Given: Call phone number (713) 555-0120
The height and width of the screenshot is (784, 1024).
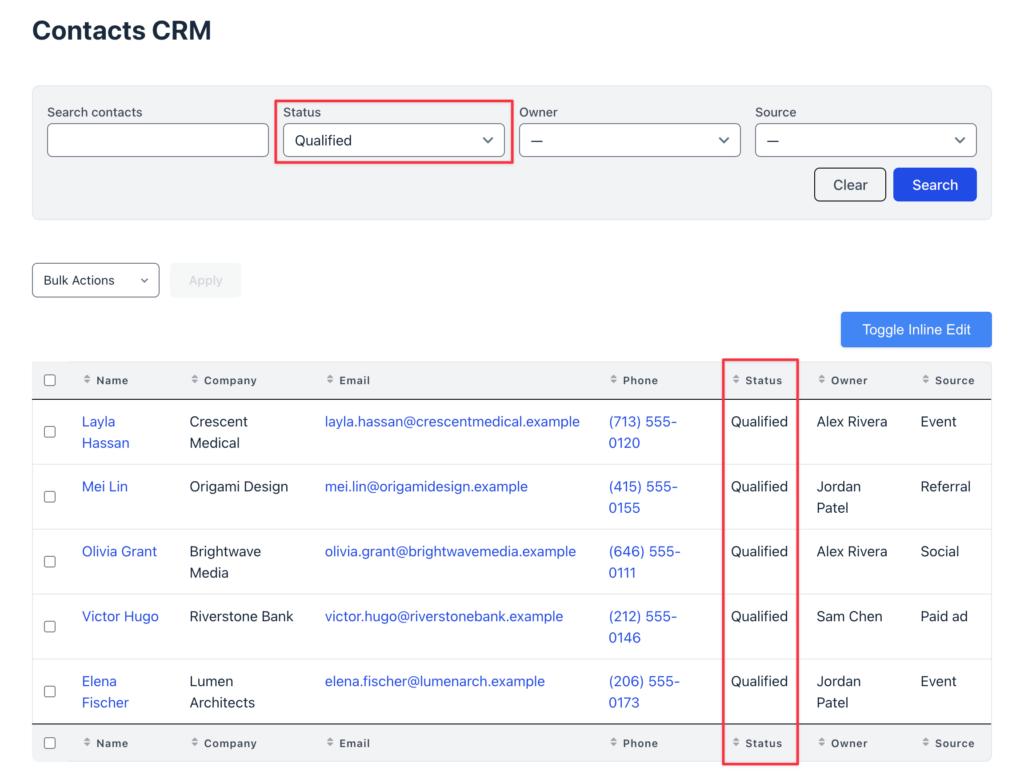Looking at the screenshot, I should point(643,432).
